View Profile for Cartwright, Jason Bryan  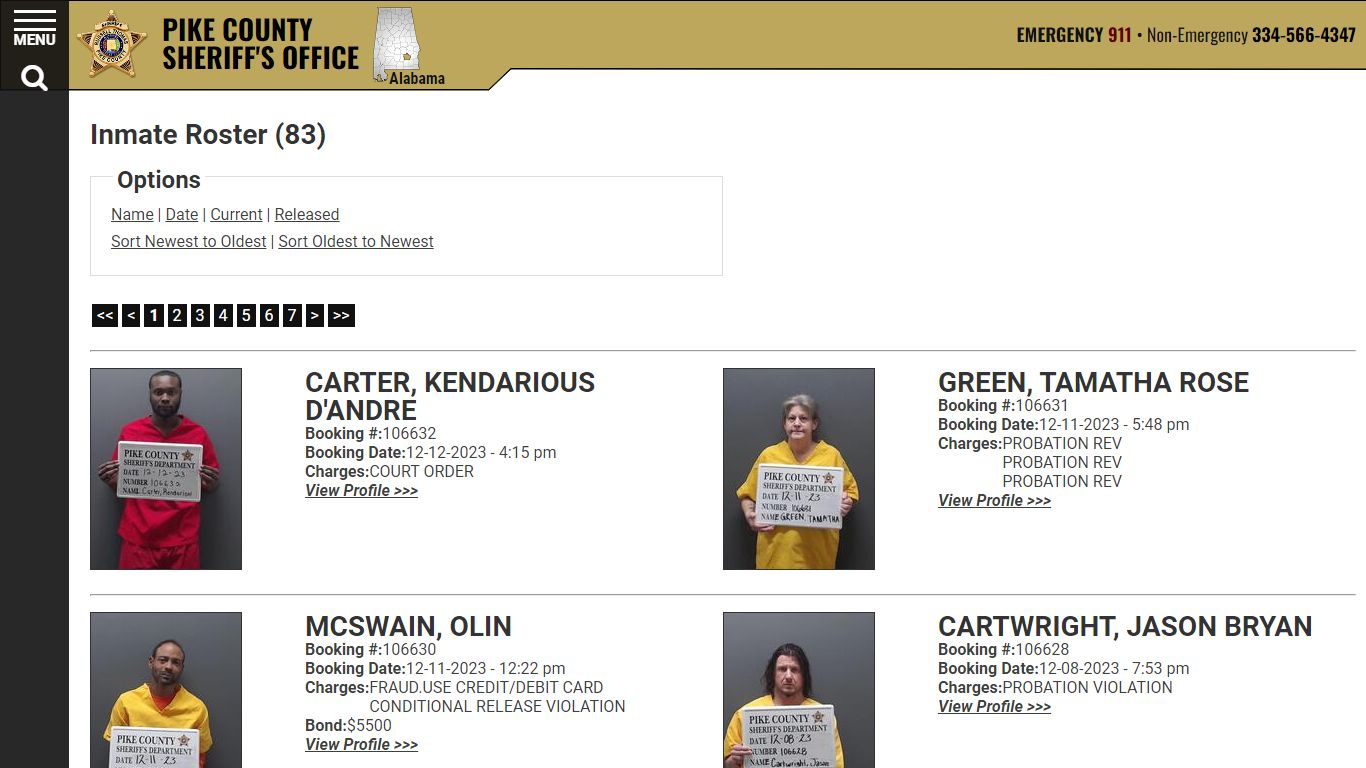(994, 706)
